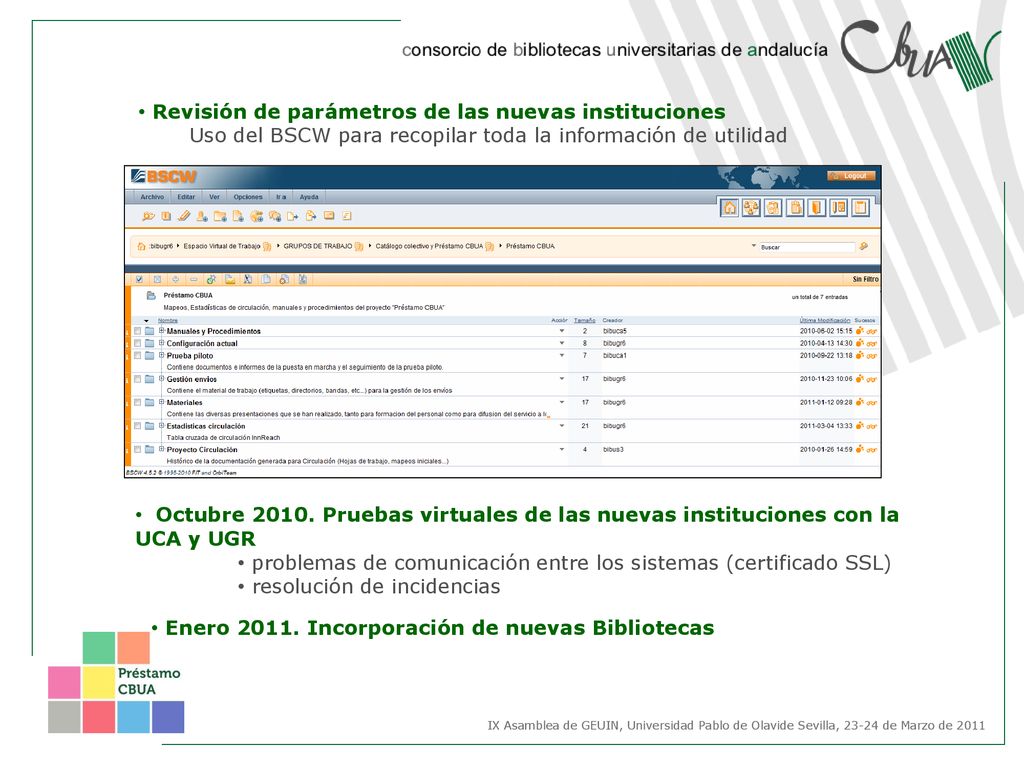Tick the Gestión envíos checkbox
Image resolution: width=1024 pixels, height=768 pixels.
click(x=137, y=379)
